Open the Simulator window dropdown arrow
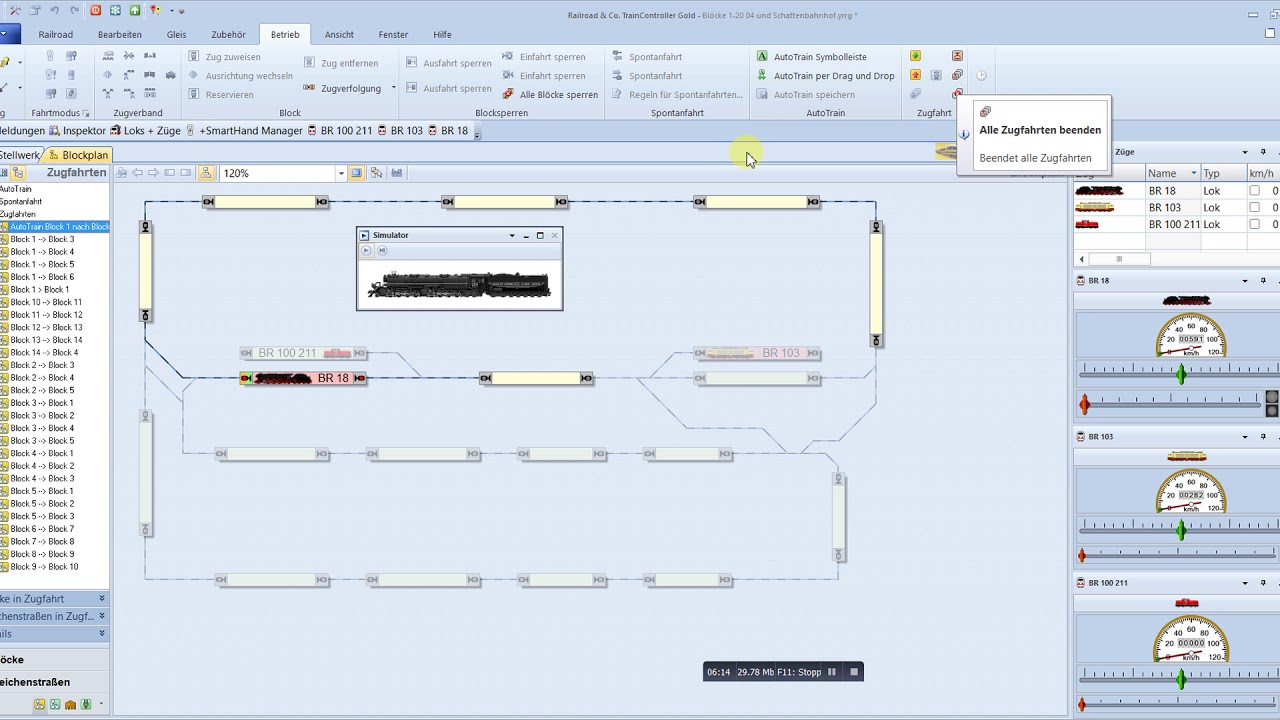The width and height of the screenshot is (1280, 720). point(512,236)
